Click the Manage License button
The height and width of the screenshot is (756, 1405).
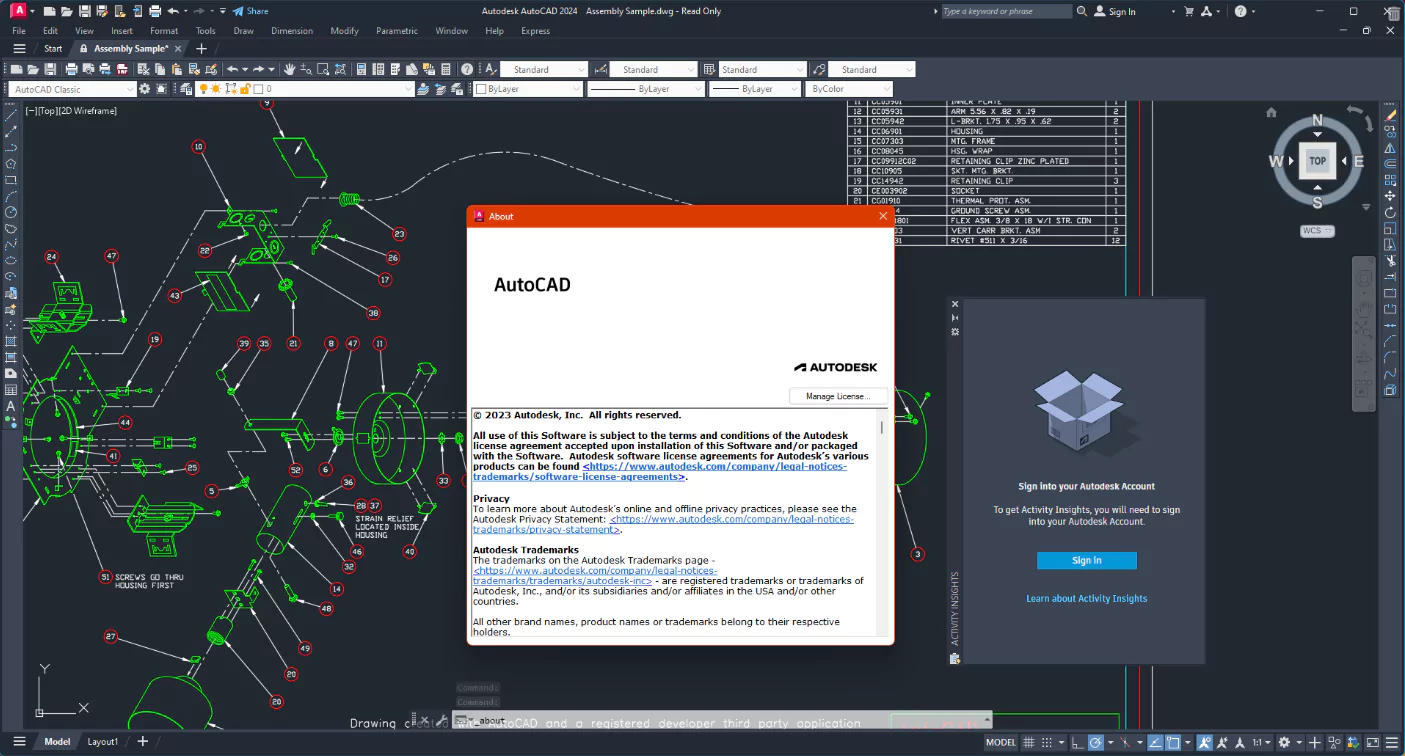pyautogui.click(x=838, y=396)
